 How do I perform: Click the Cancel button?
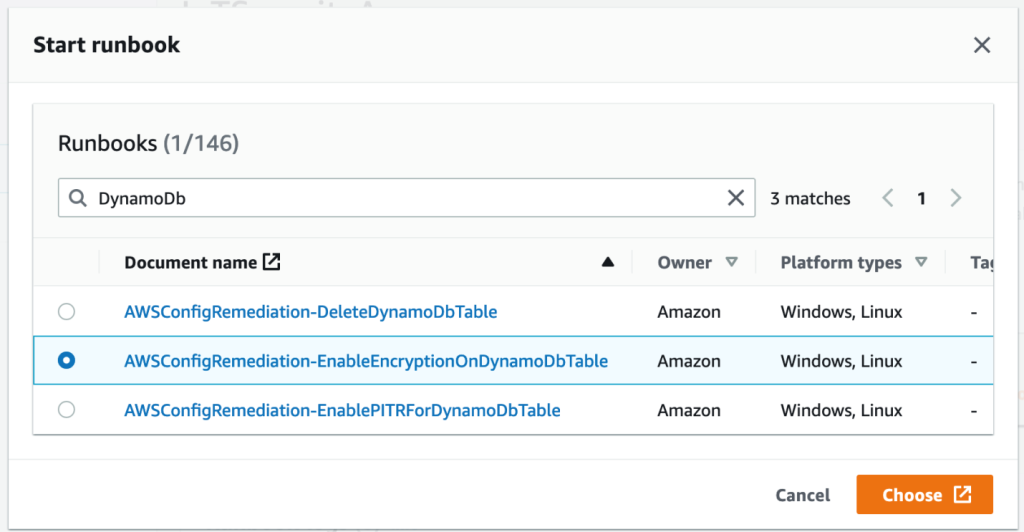tap(803, 495)
